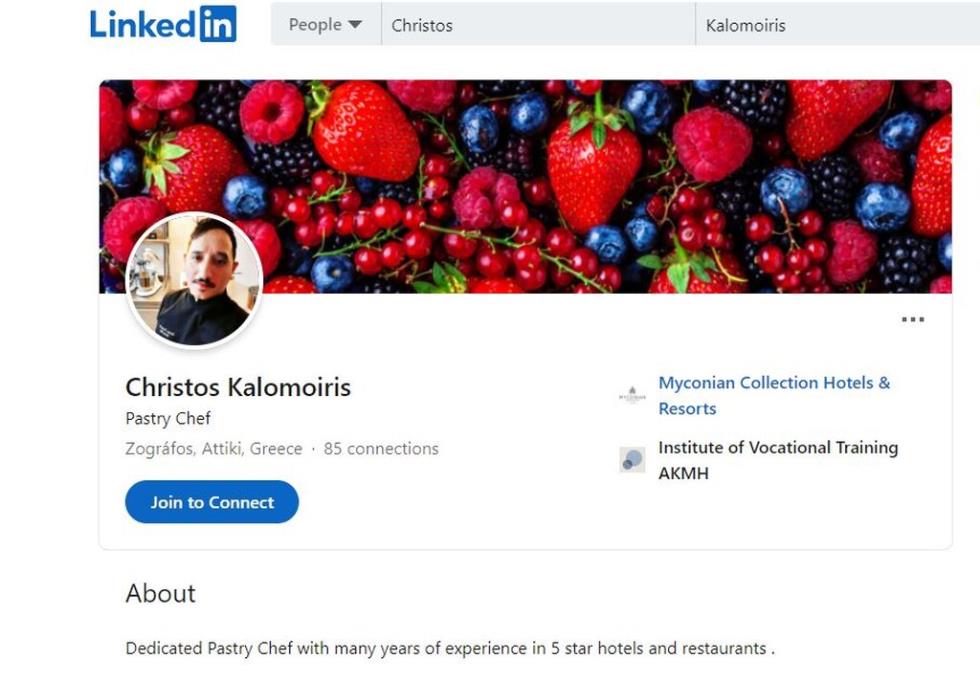This screenshot has height=681, width=980.
Task: Open Institute of Vocational Training AKMH link
Action: pos(778,460)
